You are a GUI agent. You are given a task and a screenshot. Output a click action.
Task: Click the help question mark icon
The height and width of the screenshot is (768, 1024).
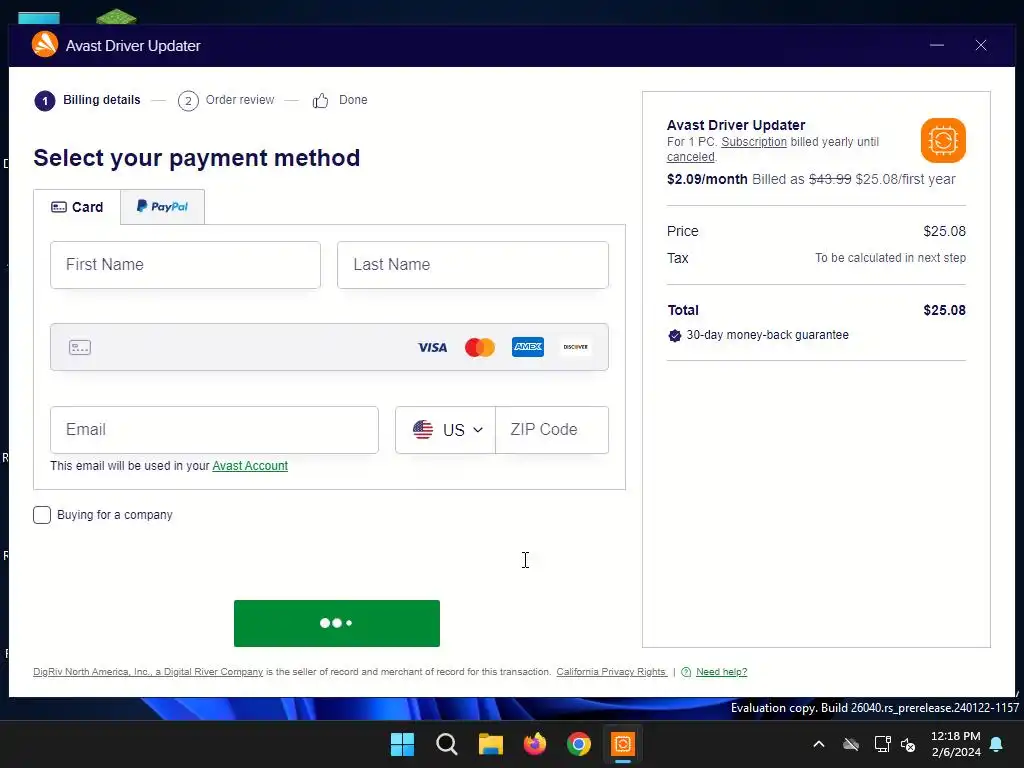coord(686,672)
